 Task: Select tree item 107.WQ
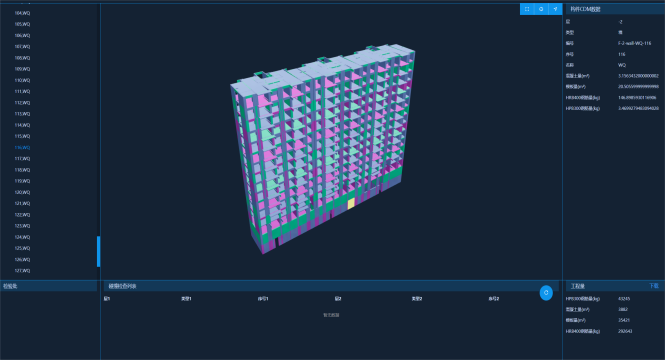[x=22, y=47]
